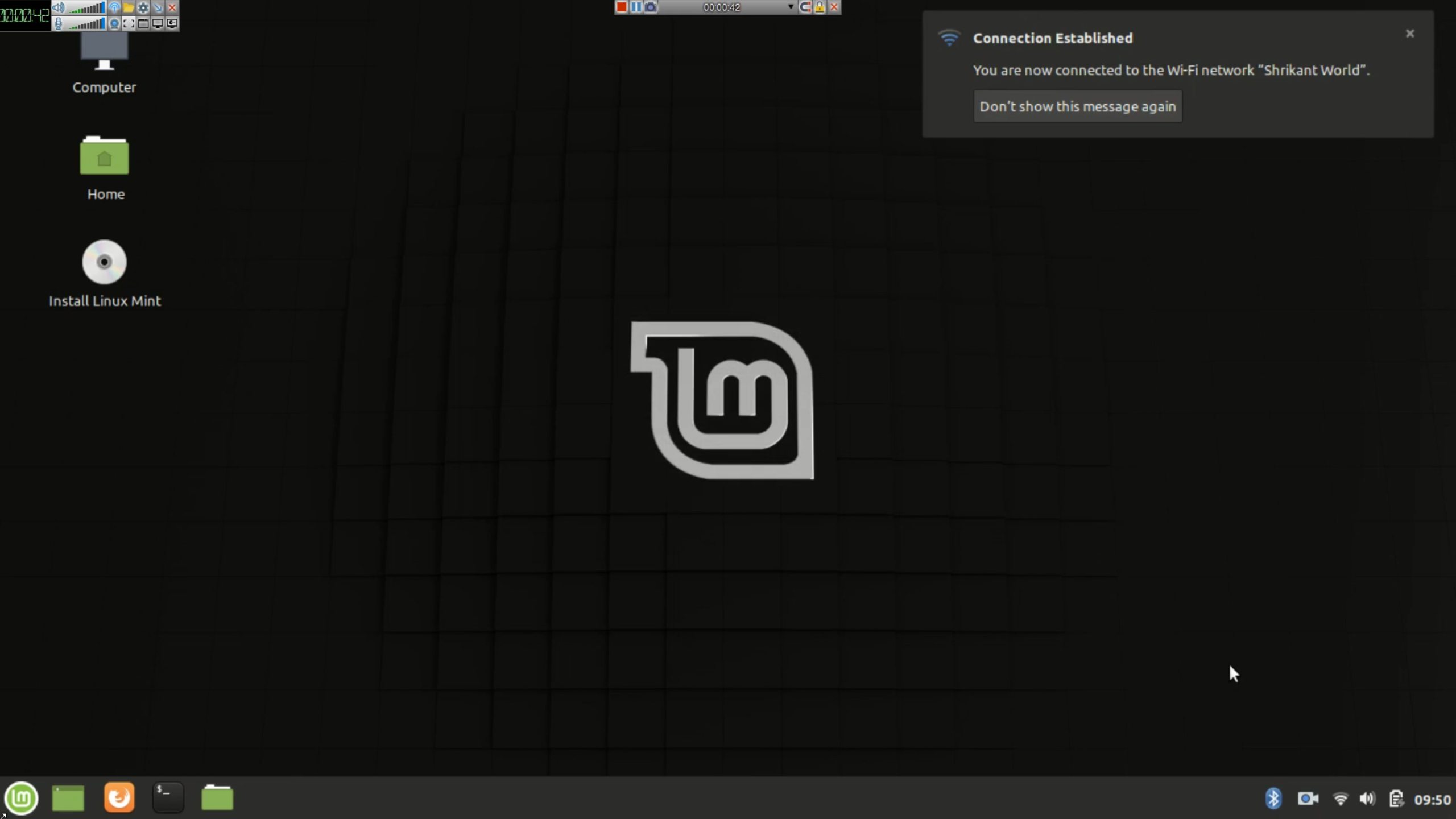Open Bluetooth from the system tray
This screenshot has height=819, width=1456.
1273,799
